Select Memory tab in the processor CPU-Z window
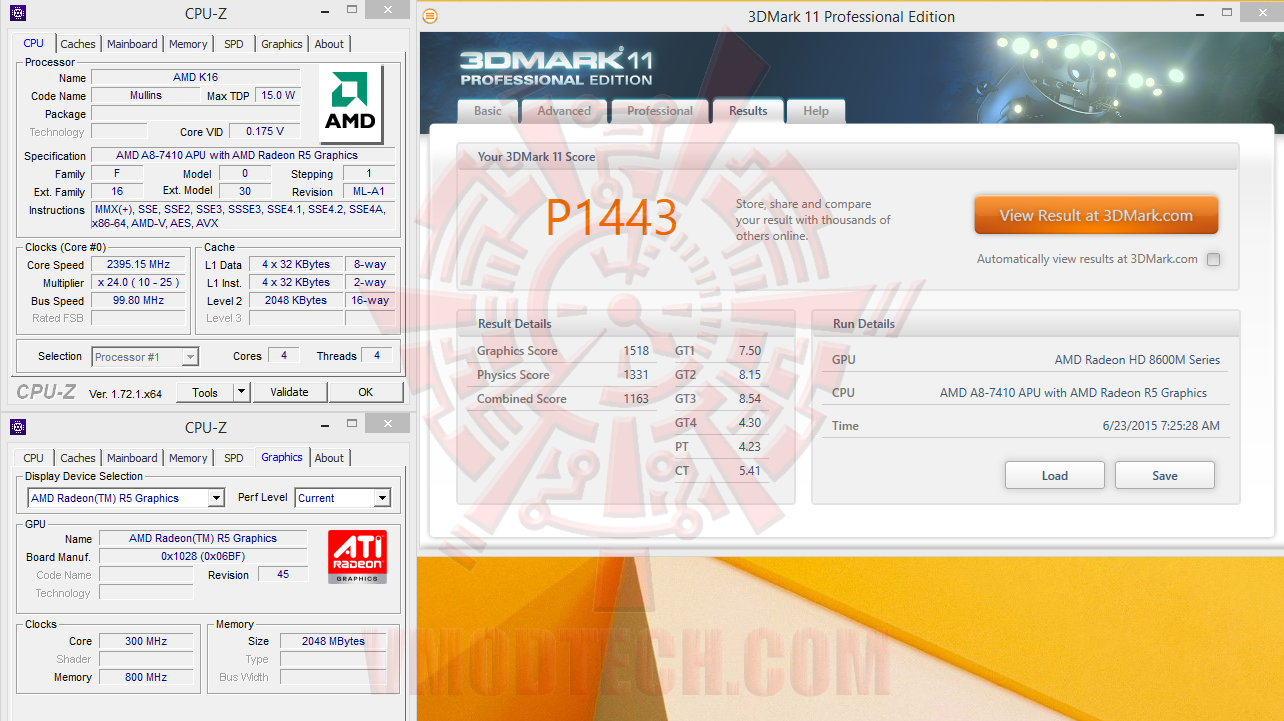This screenshot has width=1284, height=721. point(188,44)
